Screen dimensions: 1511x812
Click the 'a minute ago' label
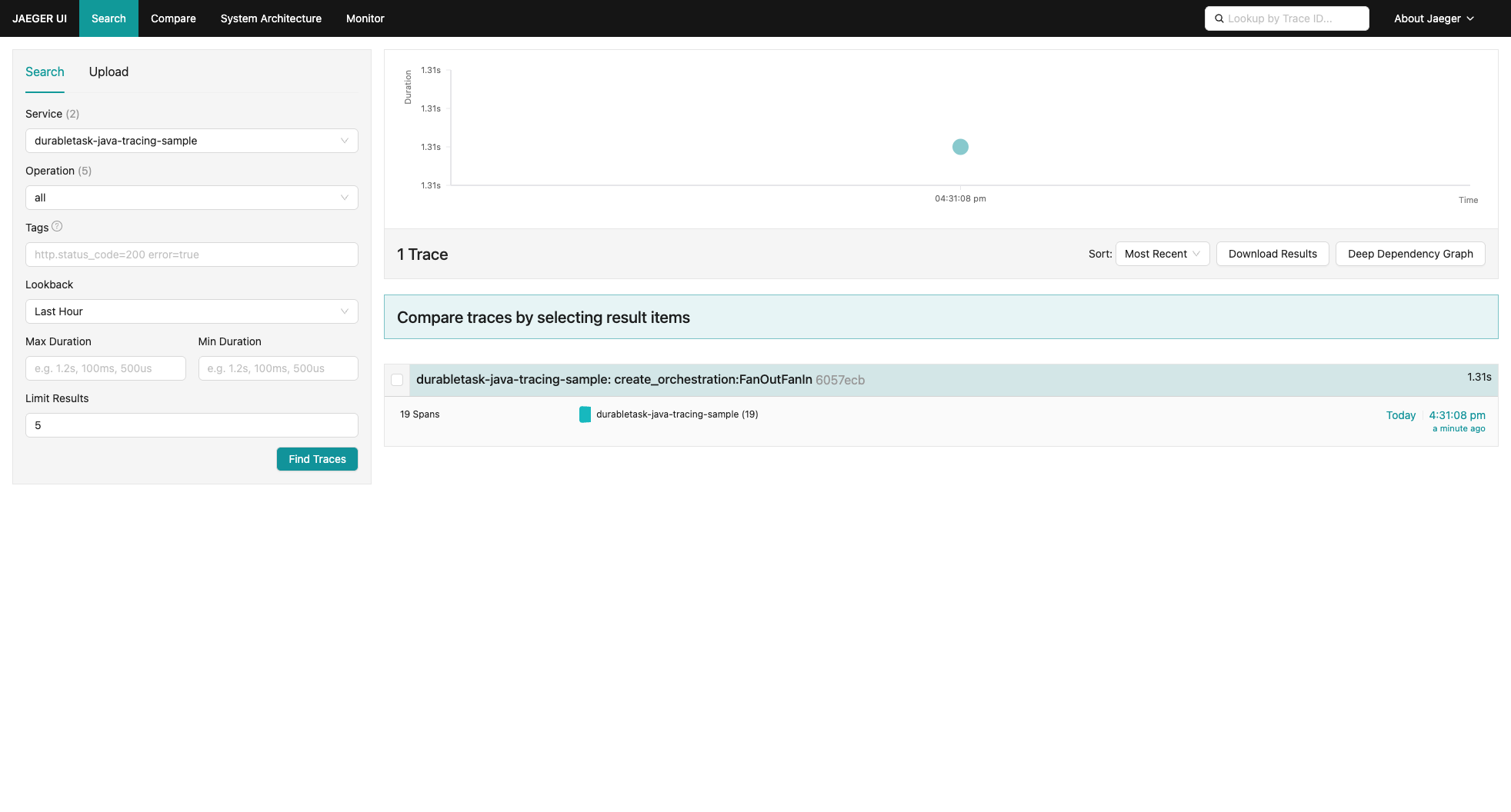pos(1459,429)
